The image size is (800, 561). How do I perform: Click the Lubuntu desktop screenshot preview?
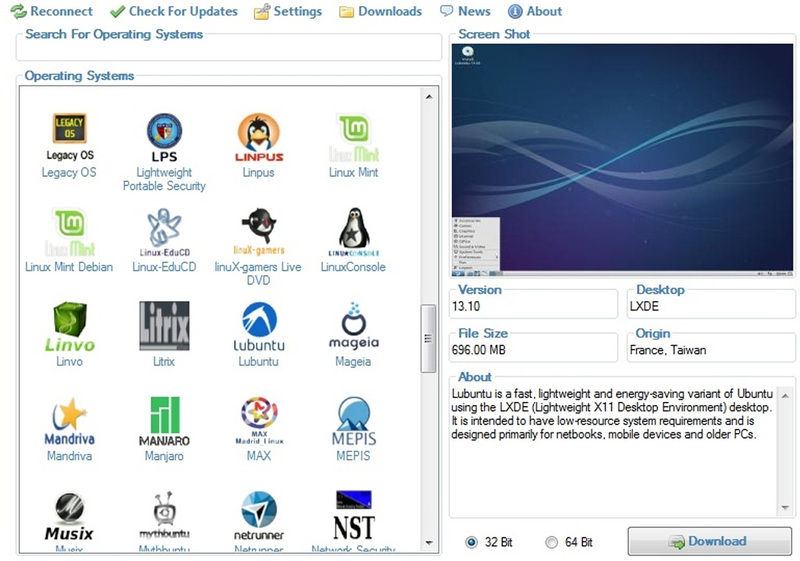(x=622, y=160)
